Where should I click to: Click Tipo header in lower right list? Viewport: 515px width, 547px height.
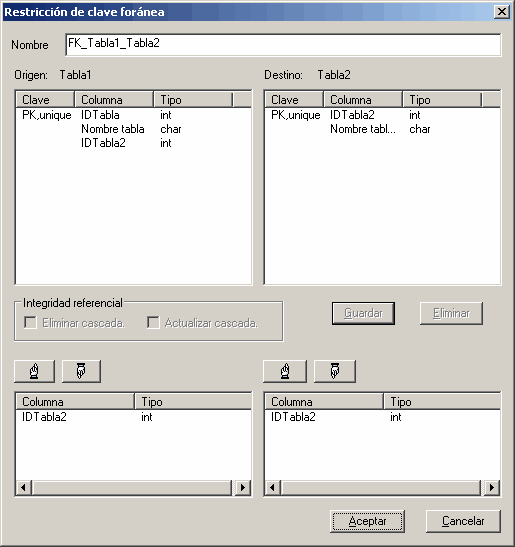442,402
